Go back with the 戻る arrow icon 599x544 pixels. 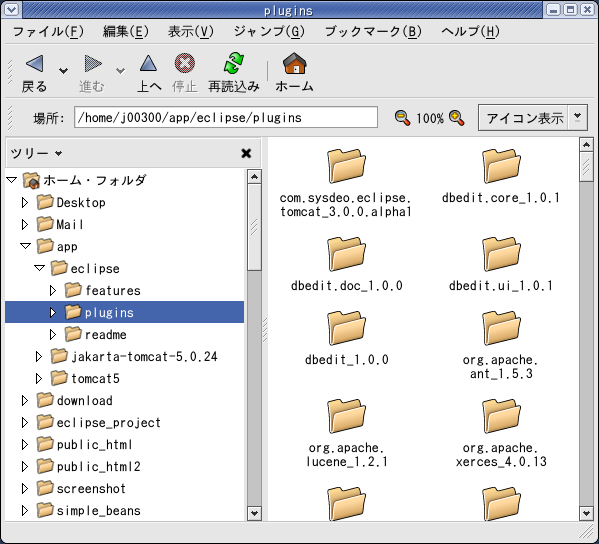(34, 63)
